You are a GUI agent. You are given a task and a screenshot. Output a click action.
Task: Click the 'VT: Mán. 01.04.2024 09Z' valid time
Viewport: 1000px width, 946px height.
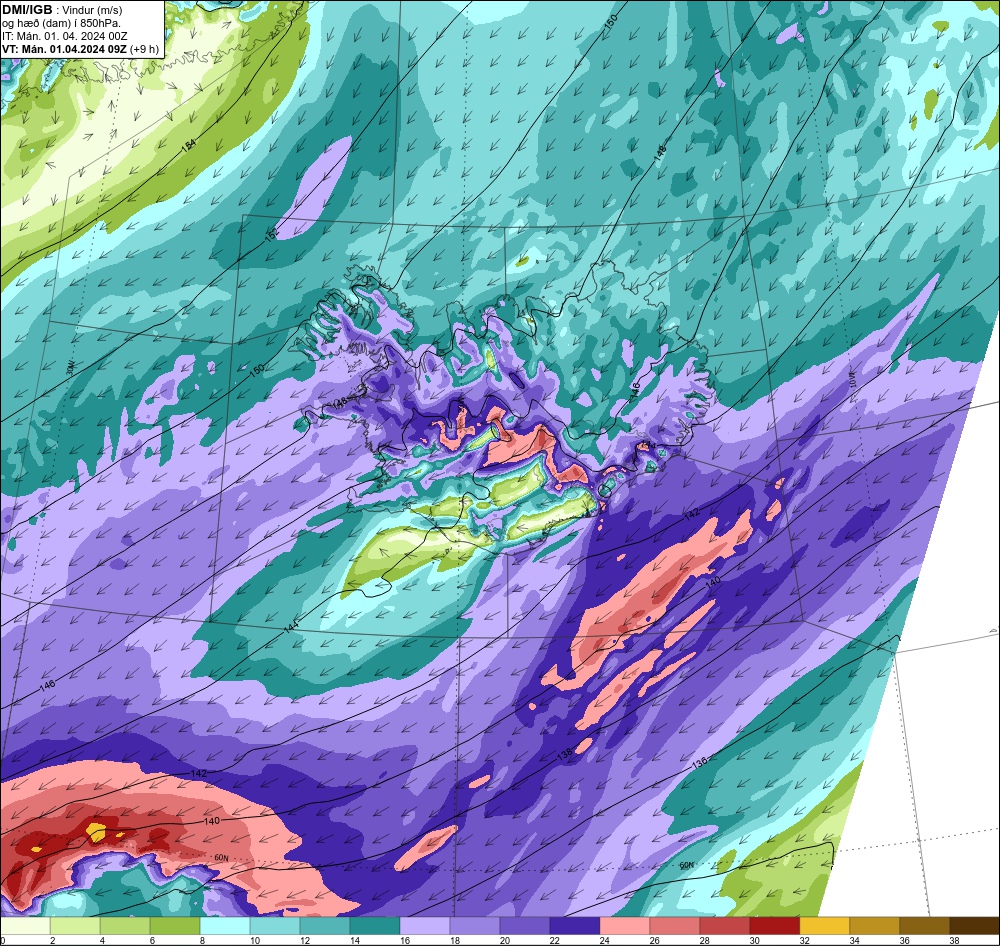click(x=64, y=49)
